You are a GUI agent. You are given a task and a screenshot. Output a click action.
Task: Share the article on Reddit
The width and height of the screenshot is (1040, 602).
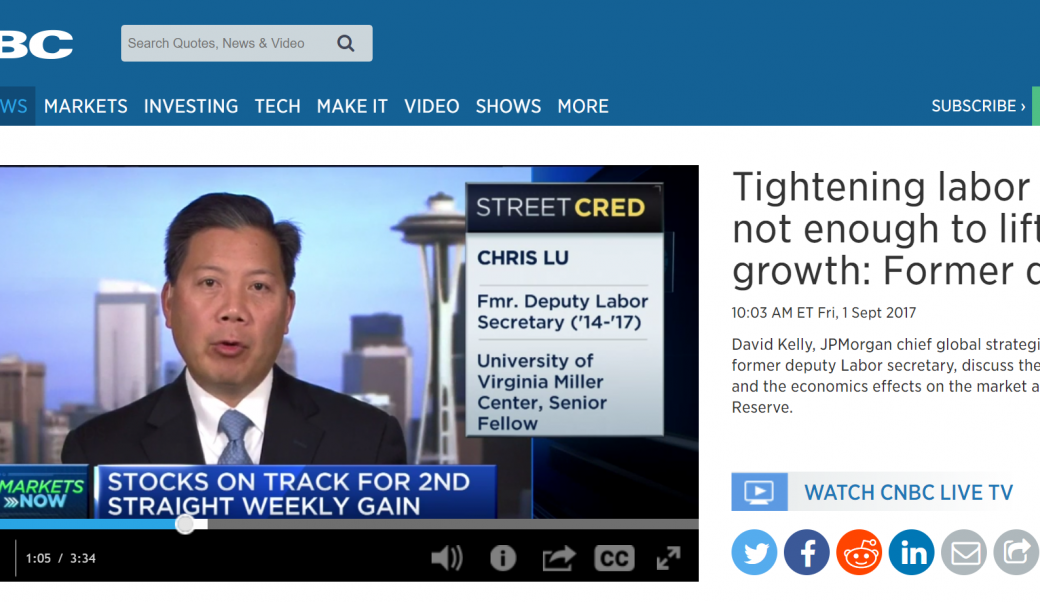click(x=859, y=552)
